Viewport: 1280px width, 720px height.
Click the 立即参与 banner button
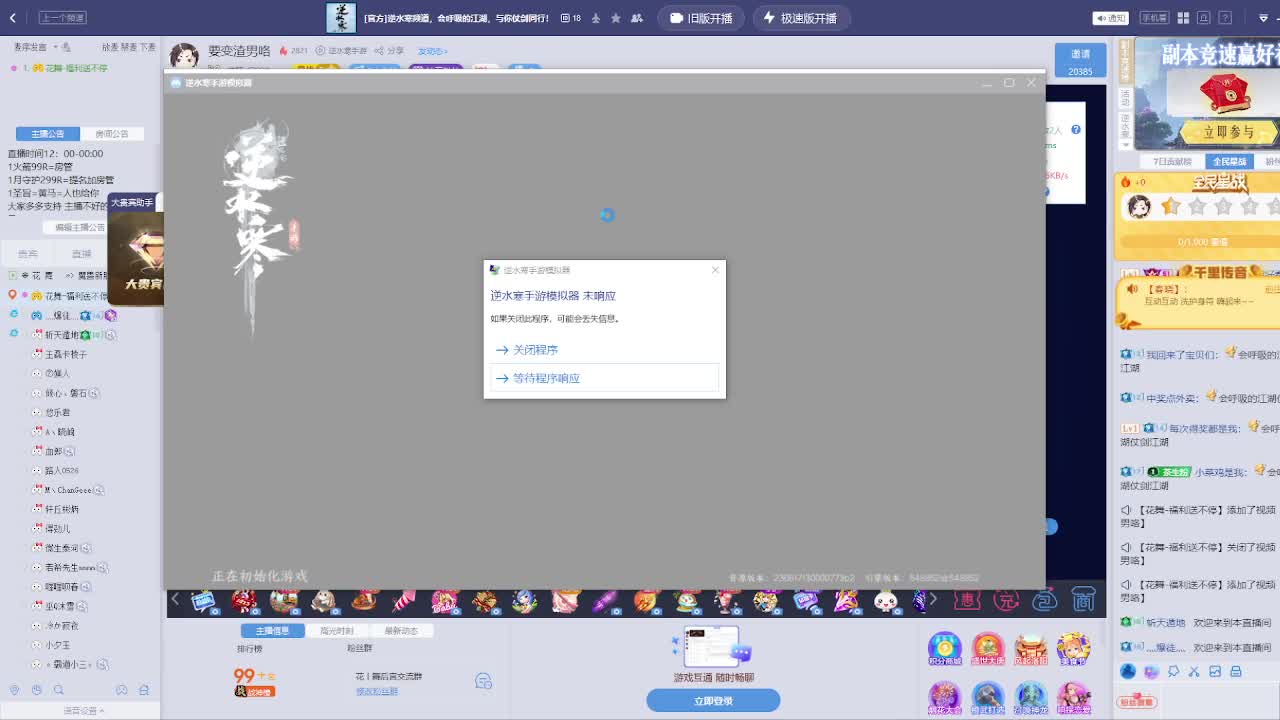tap(1229, 132)
